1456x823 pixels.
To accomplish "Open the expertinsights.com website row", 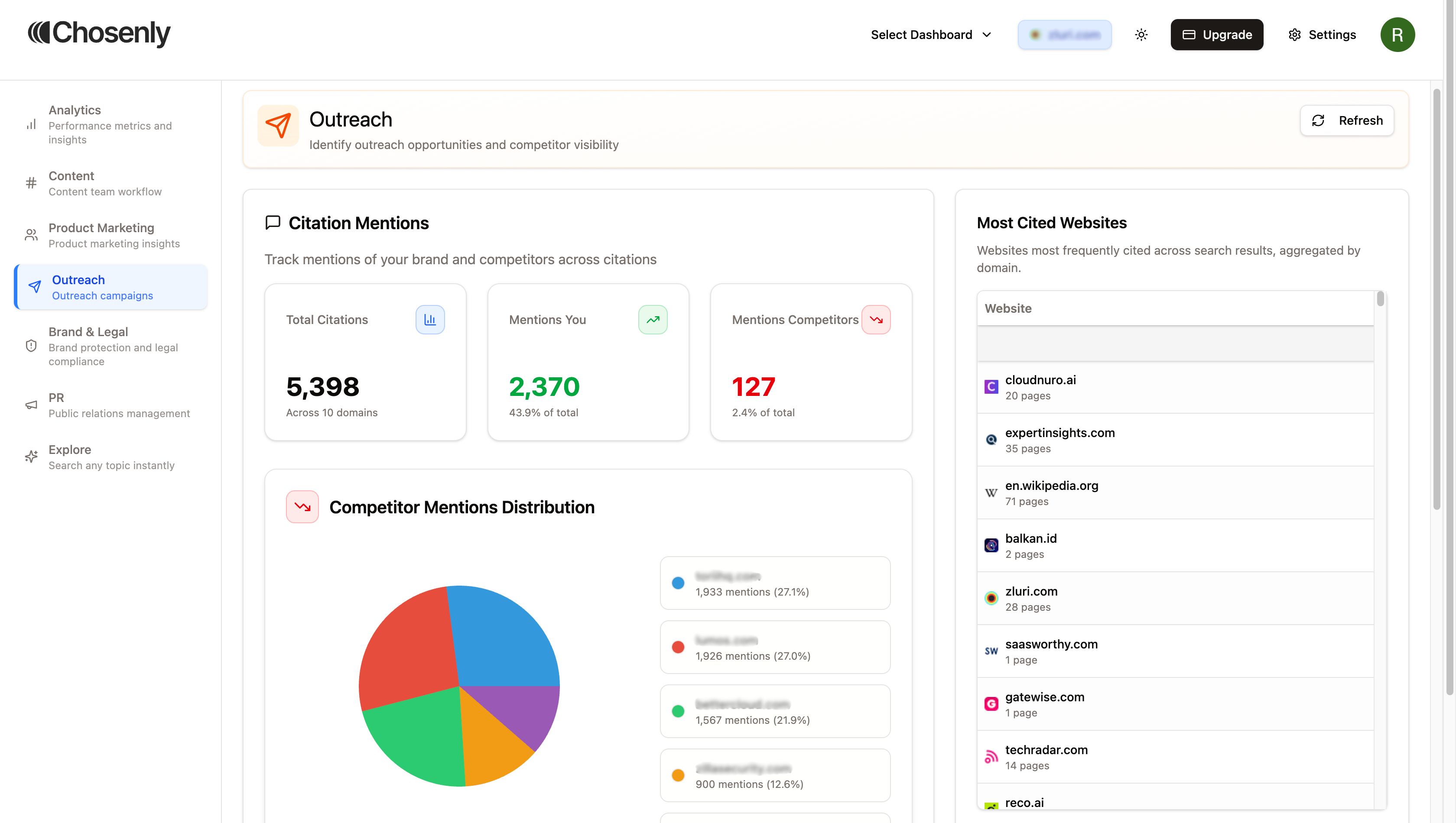I will tap(1176, 440).
